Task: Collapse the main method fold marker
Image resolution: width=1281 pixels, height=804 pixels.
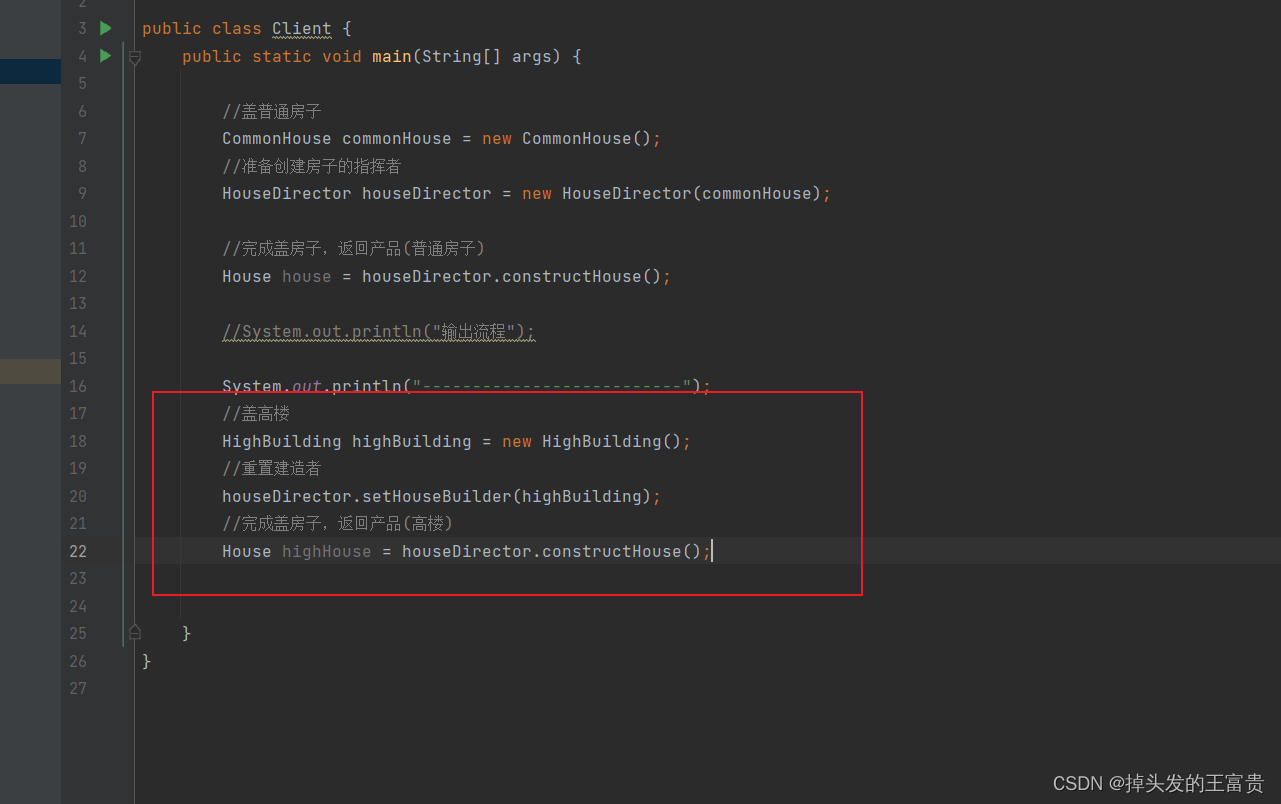Action: coord(135,58)
